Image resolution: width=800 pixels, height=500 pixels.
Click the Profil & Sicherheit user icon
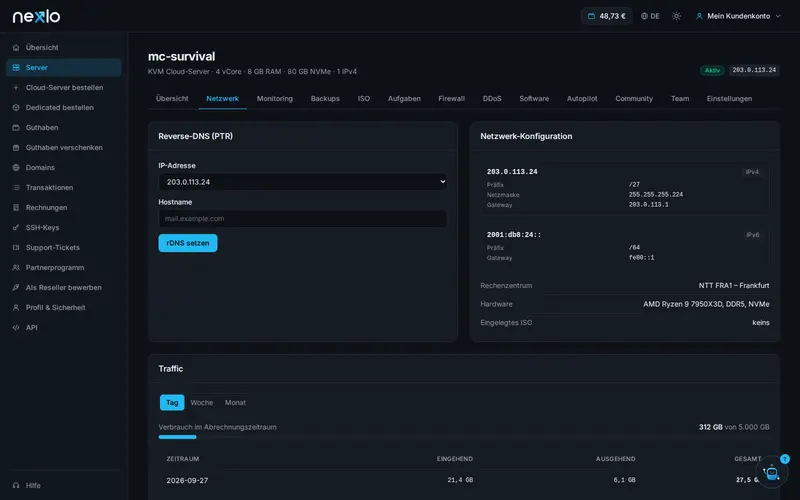(x=16, y=308)
